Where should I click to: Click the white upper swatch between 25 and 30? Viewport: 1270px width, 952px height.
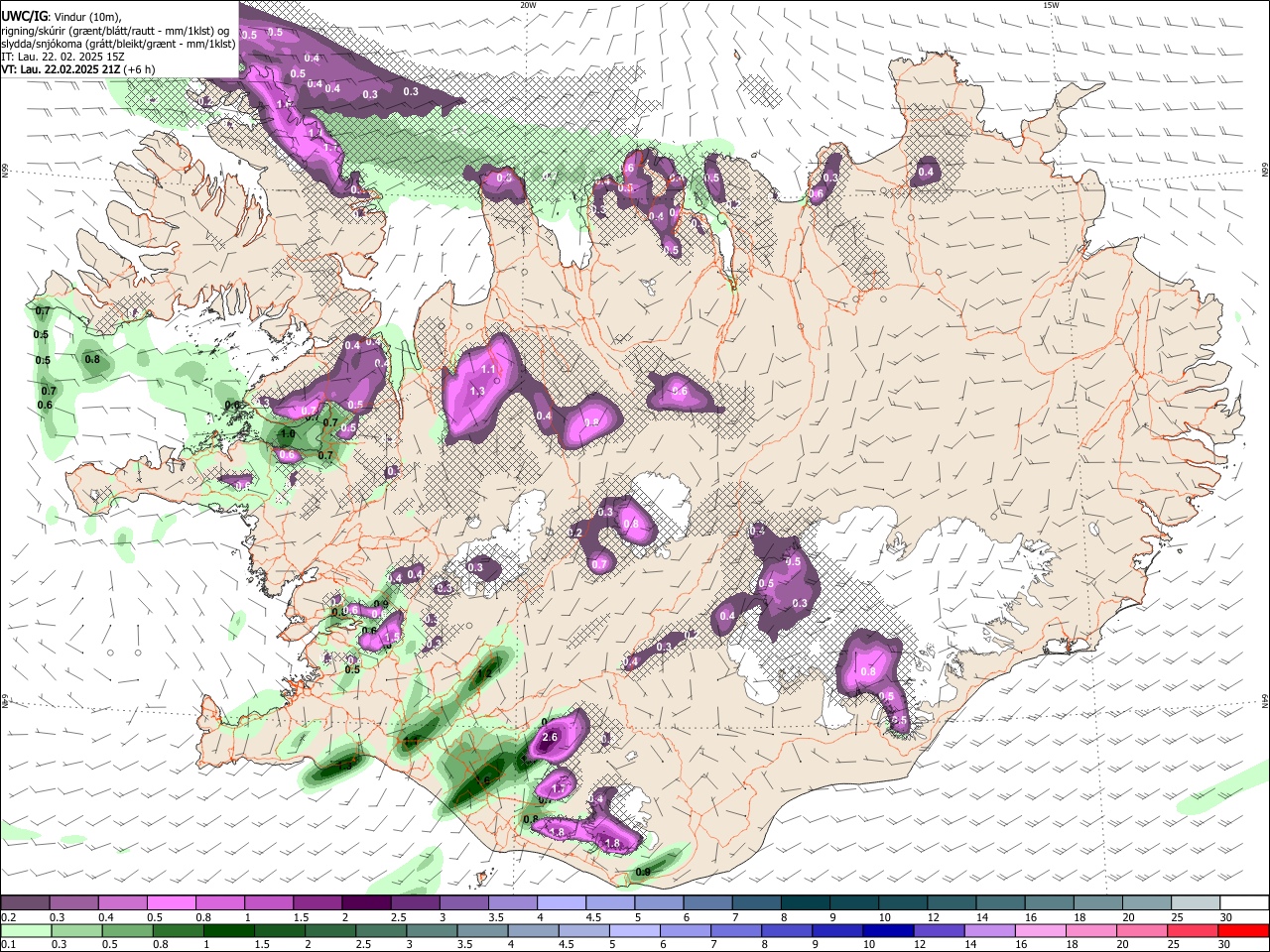[1196, 903]
